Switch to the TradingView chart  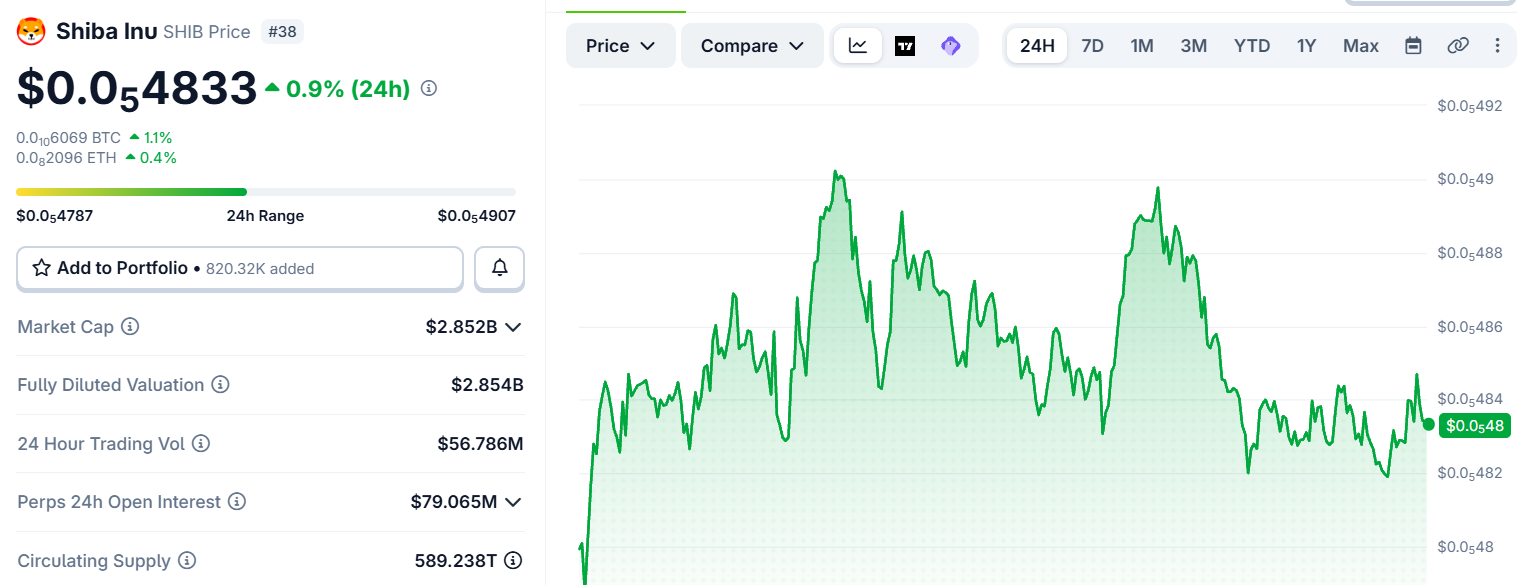(x=905, y=46)
